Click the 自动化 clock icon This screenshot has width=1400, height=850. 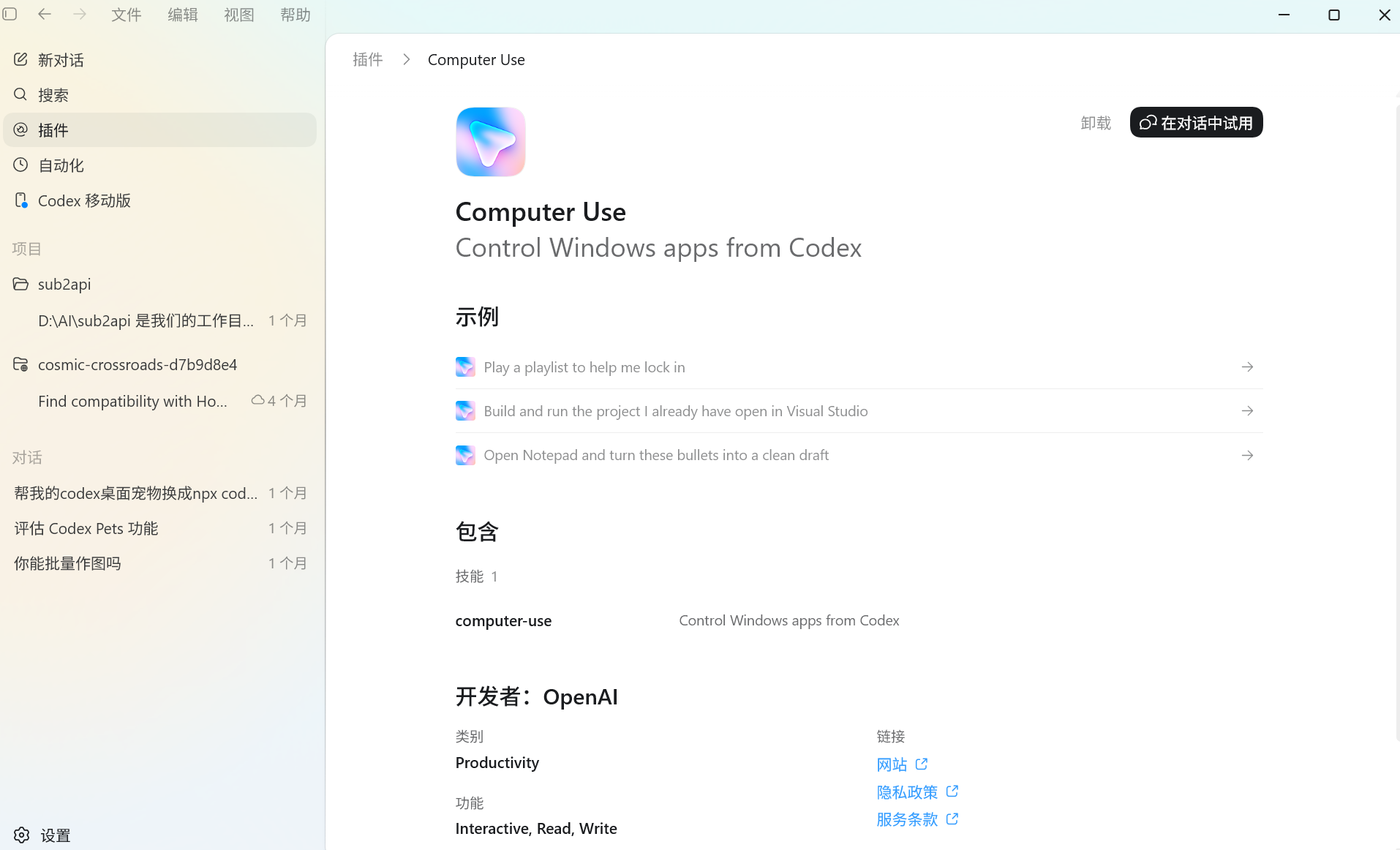(20, 165)
